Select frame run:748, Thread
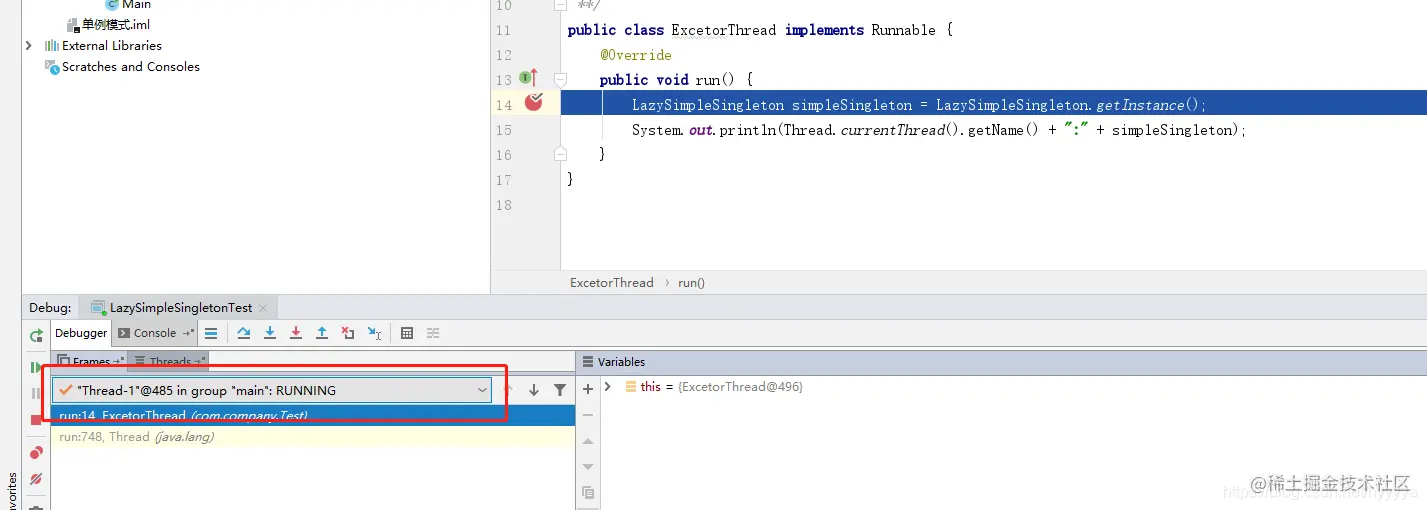The image size is (1427, 510). click(313, 437)
